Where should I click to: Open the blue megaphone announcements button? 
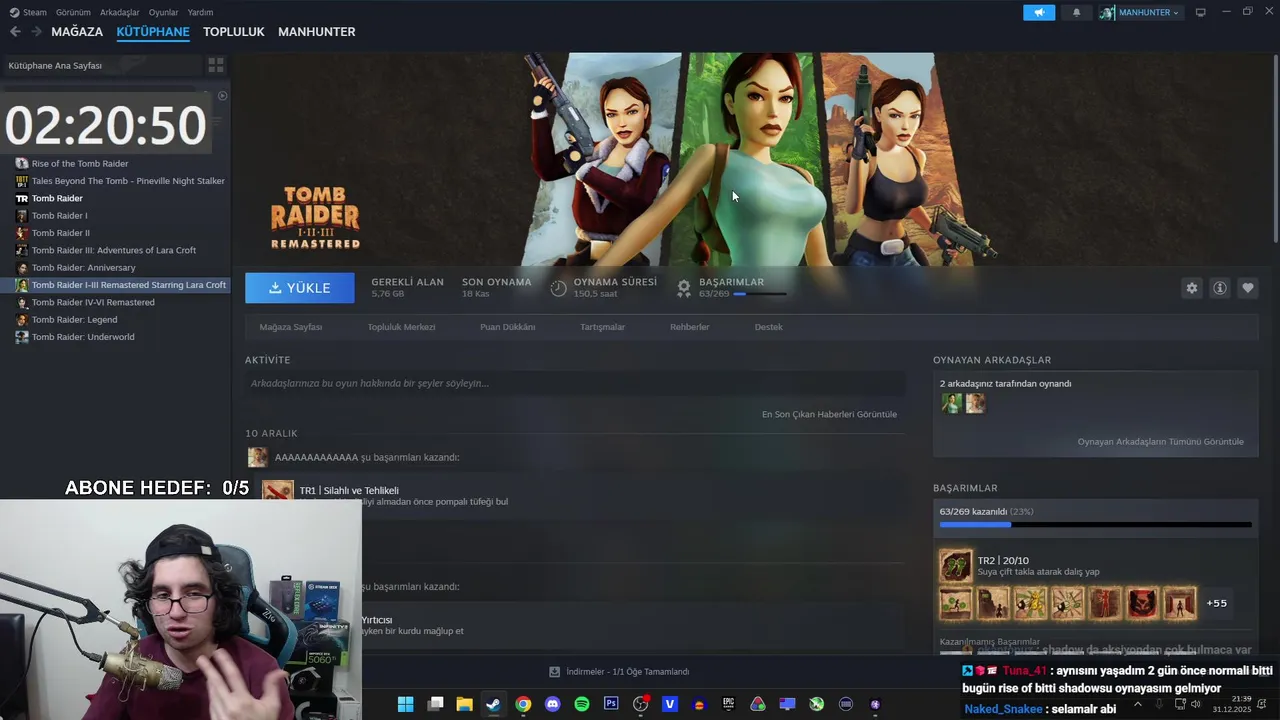click(x=1039, y=12)
